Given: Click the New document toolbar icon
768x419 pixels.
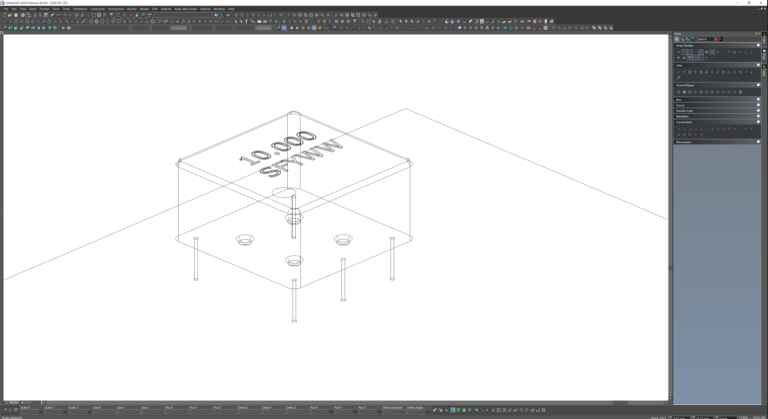Looking at the screenshot, I should point(5,15).
